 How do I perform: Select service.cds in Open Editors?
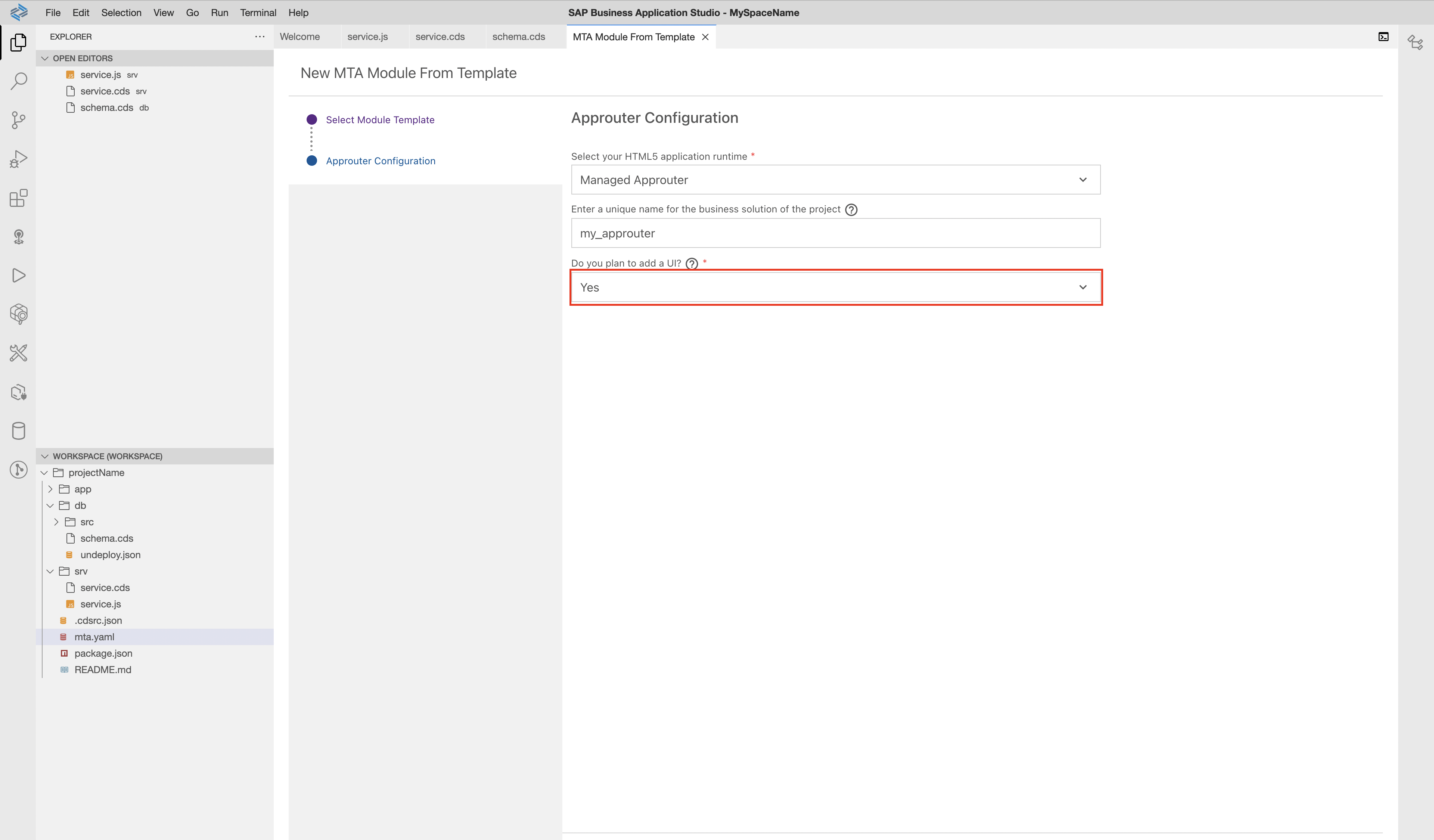point(154,91)
